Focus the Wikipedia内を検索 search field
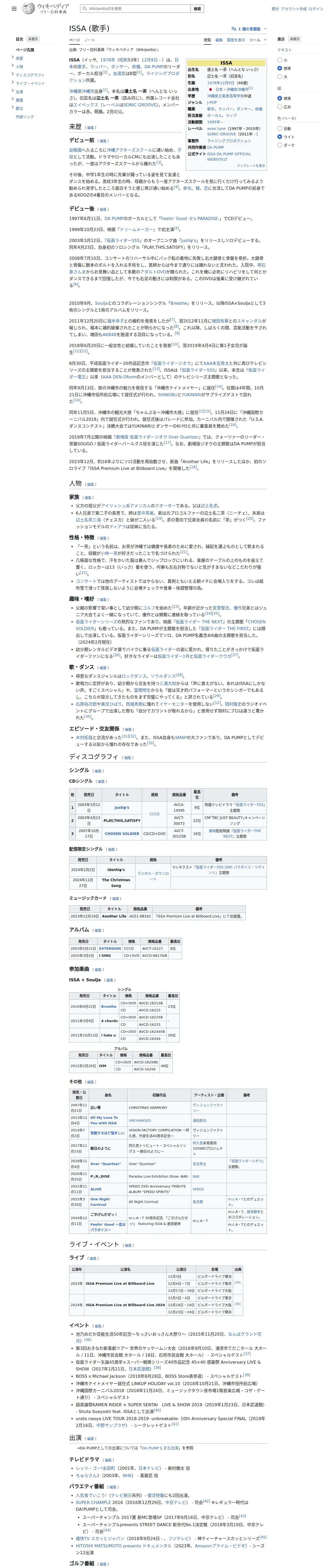This screenshot has height=1568, width=336. (135, 9)
